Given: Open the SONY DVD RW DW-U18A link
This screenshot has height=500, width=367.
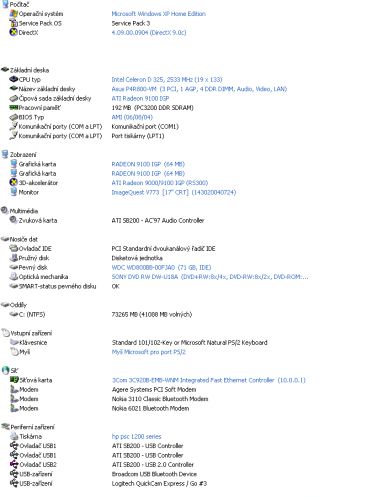Looking at the screenshot, I should coord(210,276).
